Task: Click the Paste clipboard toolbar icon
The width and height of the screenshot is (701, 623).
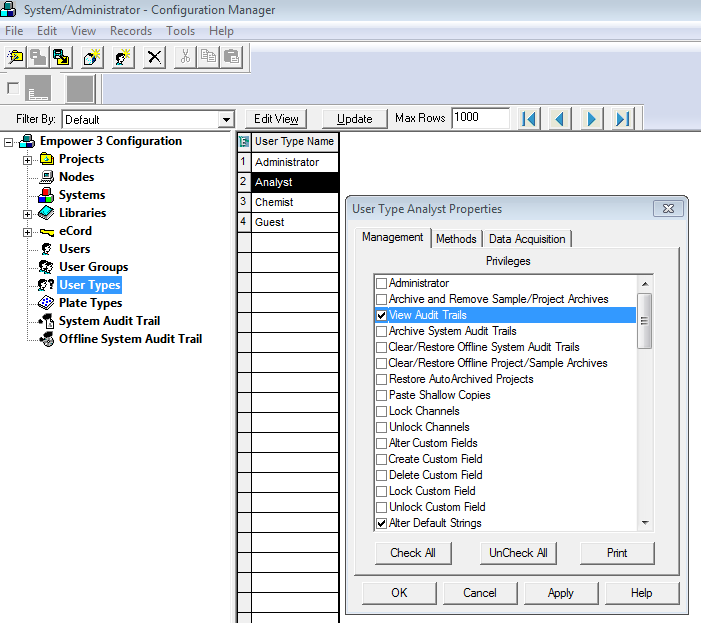Action: [x=232, y=57]
